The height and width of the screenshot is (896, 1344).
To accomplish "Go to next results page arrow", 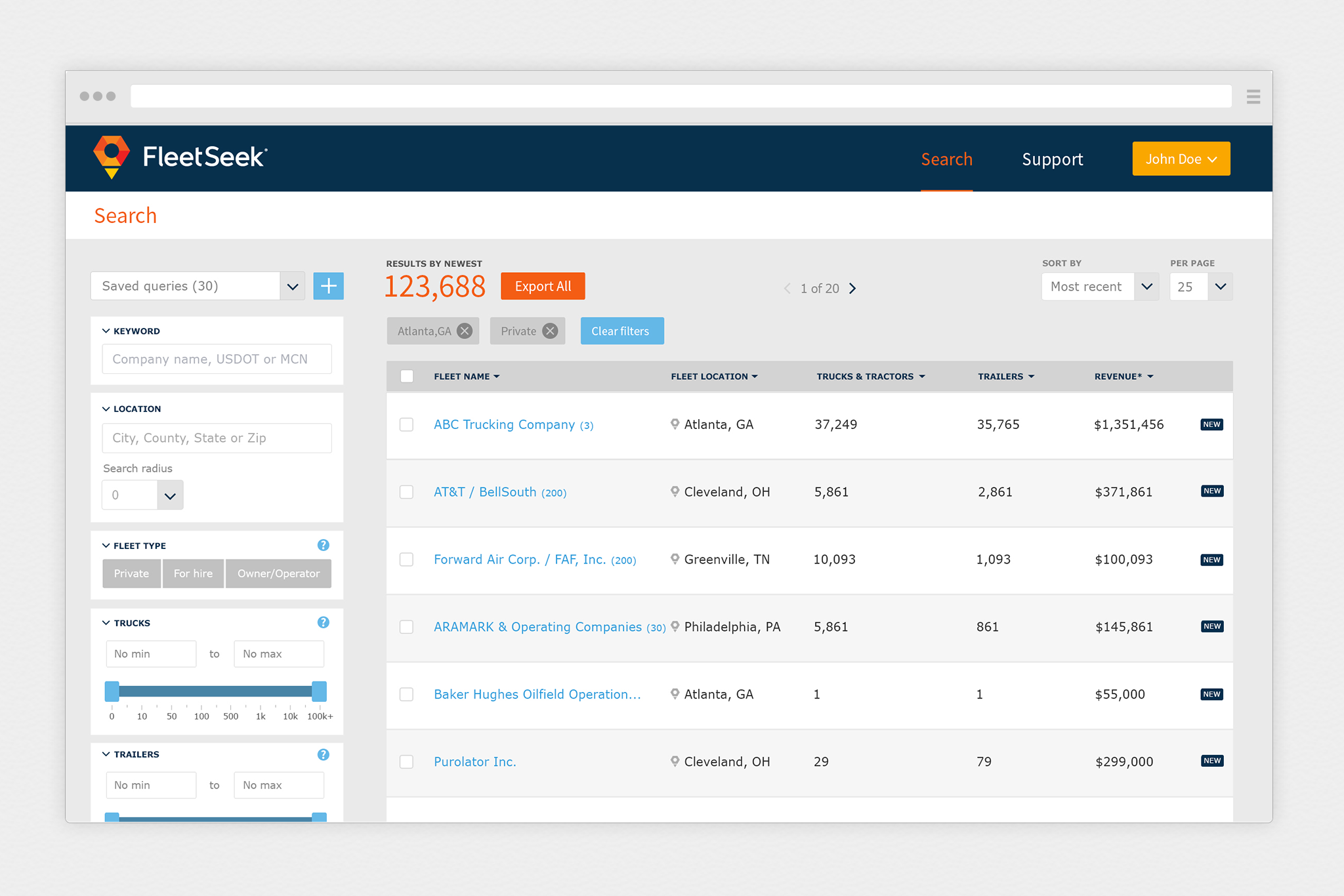I will [852, 289].
